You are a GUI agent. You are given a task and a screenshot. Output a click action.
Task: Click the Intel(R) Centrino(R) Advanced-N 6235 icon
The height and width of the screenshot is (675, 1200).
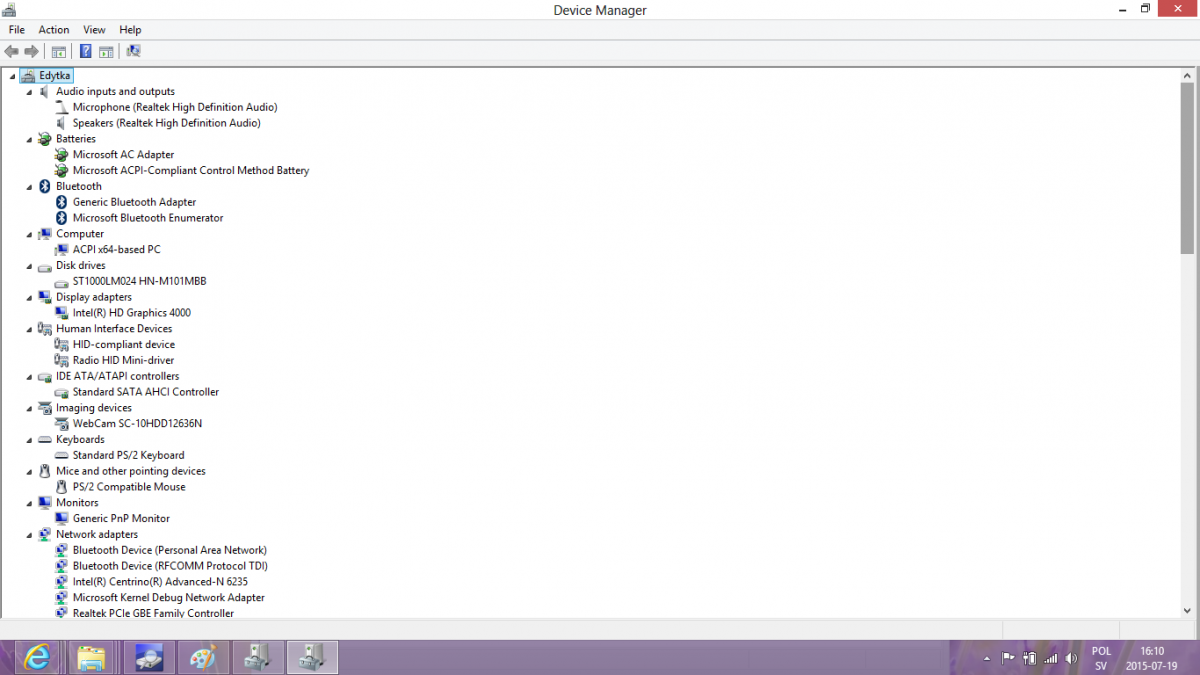(x=62, y=582)
